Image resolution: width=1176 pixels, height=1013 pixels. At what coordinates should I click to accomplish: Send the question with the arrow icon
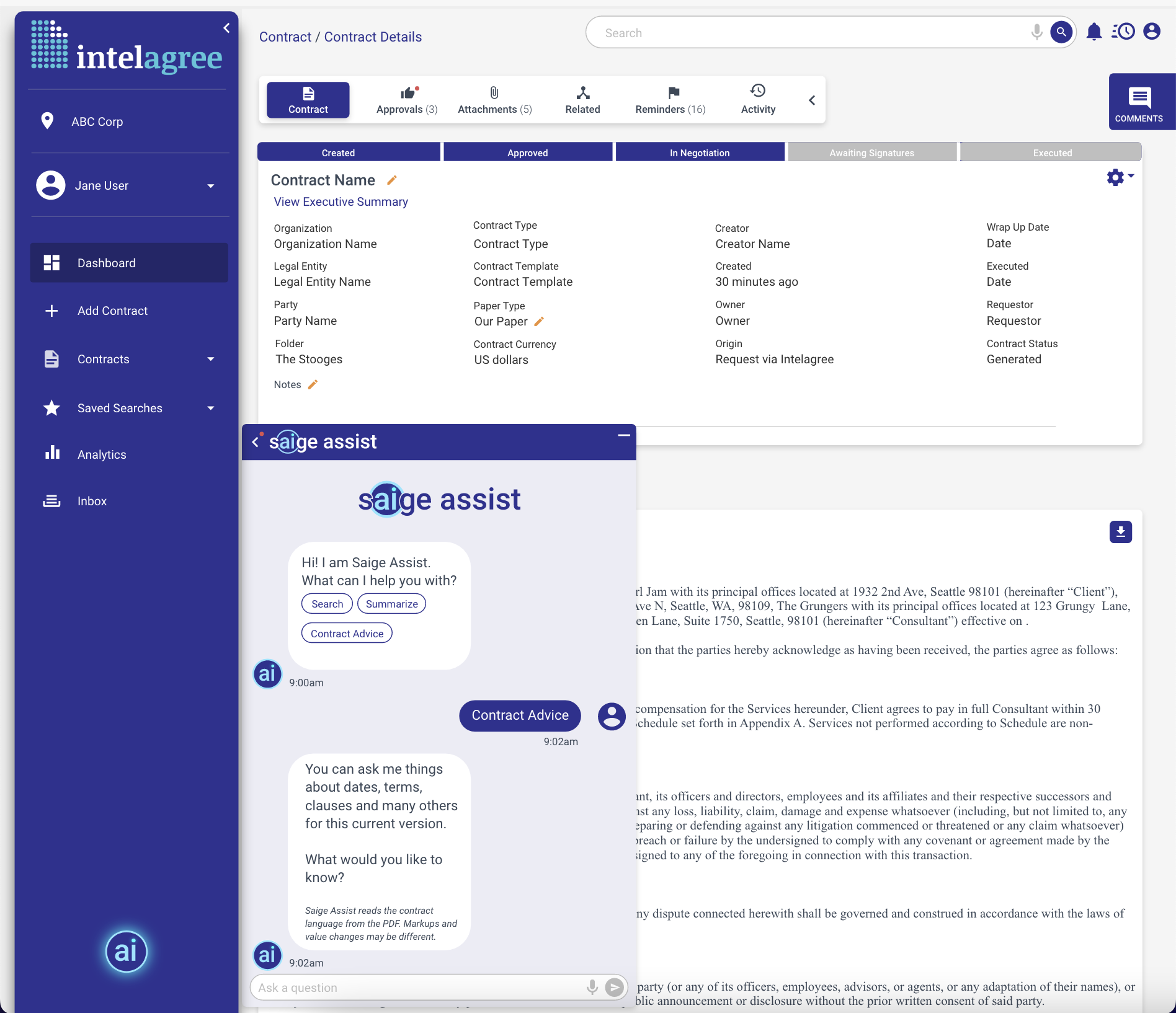(614, 987)
